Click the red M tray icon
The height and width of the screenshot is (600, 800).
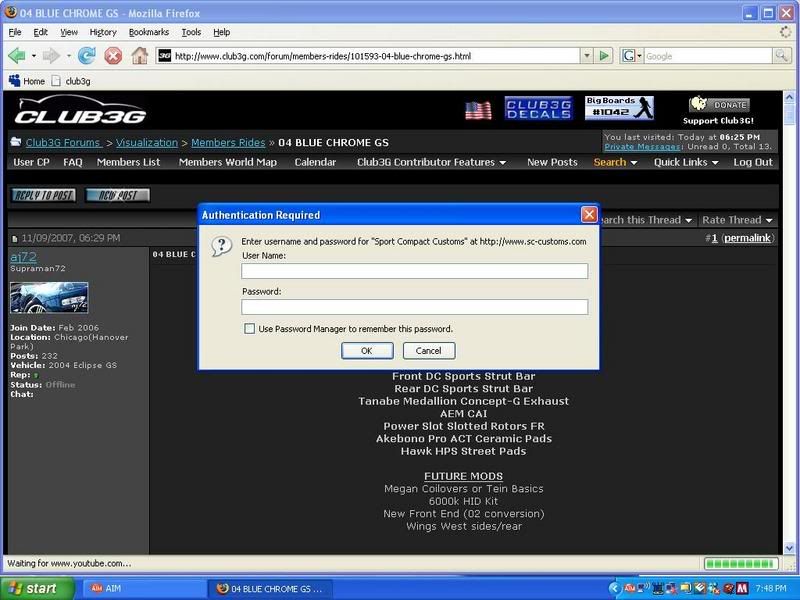pyautogui.click(x=742, y=588)
